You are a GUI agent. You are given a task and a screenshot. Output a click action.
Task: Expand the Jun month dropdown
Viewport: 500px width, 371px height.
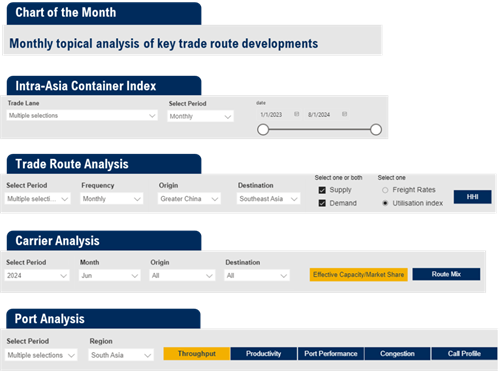pyautogui.click(x=109, y=276)
